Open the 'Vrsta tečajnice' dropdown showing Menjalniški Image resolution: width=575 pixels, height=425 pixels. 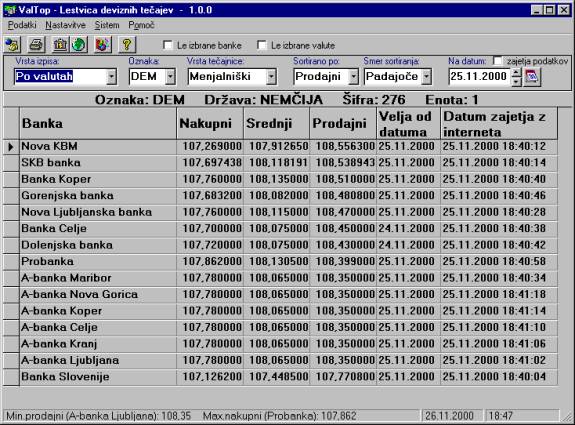(271, 77)
